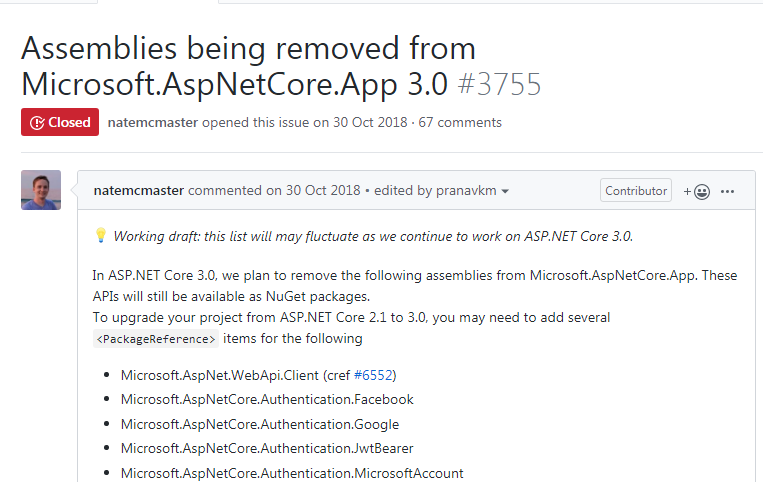Click the Authentication.MicrosoftAccount list entry

[x=292, y=473]
